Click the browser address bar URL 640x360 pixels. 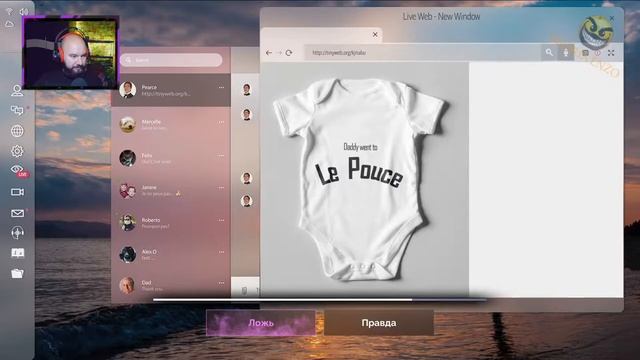339,53
